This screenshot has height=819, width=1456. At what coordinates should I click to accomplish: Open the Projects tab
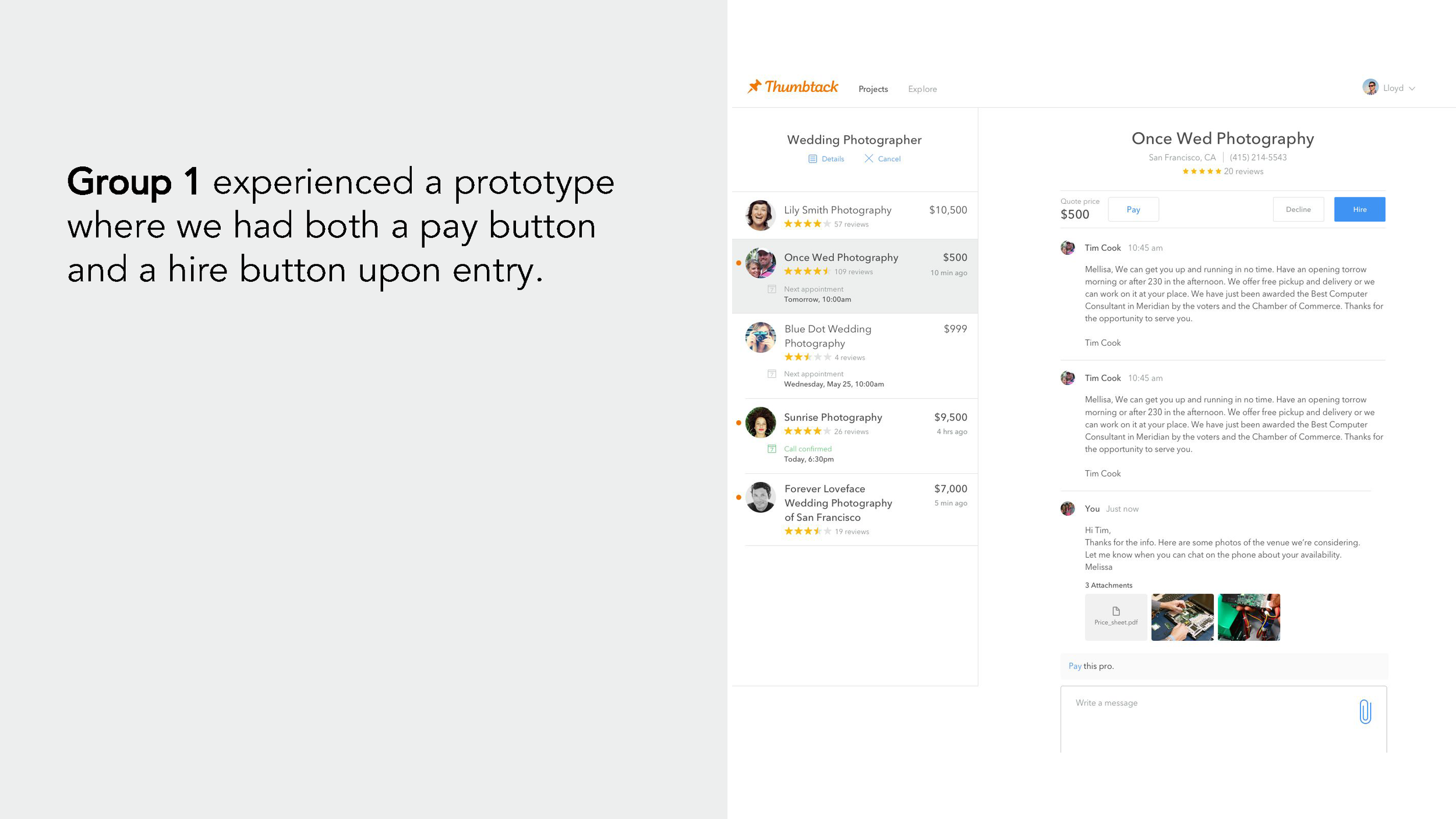click(x=873, y=89)
